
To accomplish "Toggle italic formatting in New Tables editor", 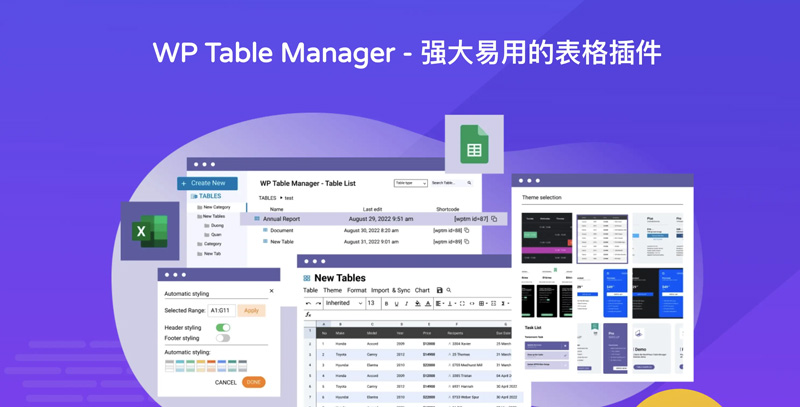I will tap(406, 303).
